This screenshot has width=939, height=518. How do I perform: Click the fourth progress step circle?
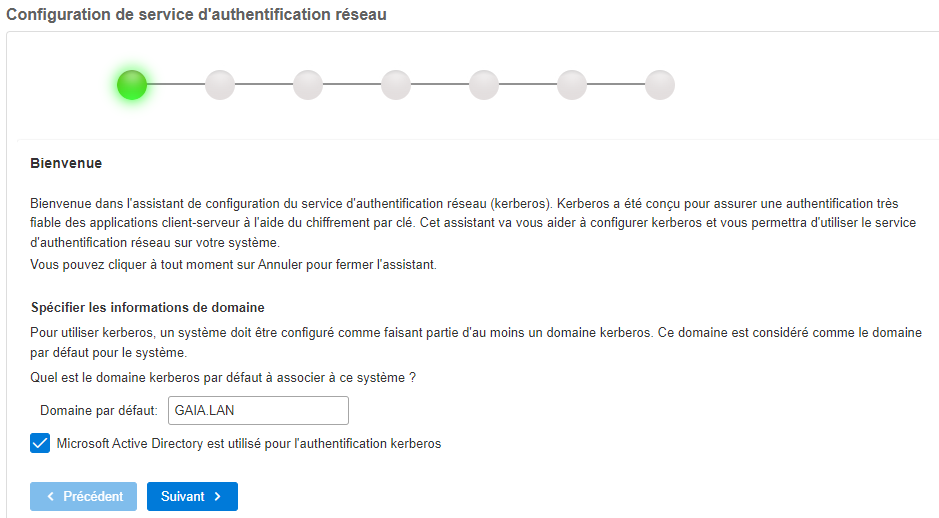click(396, 84)
